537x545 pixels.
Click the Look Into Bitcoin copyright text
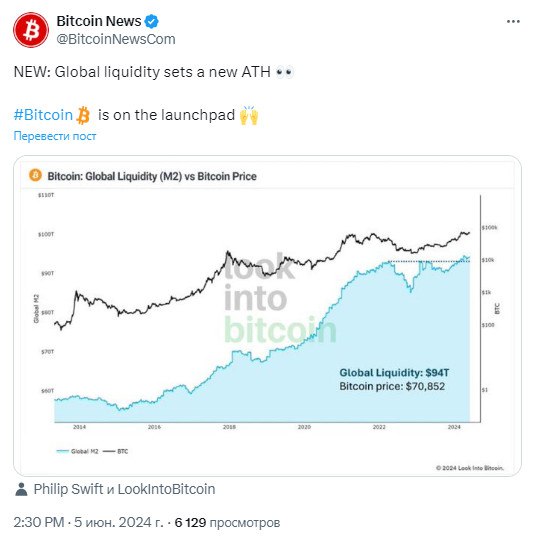coord(470,468)
